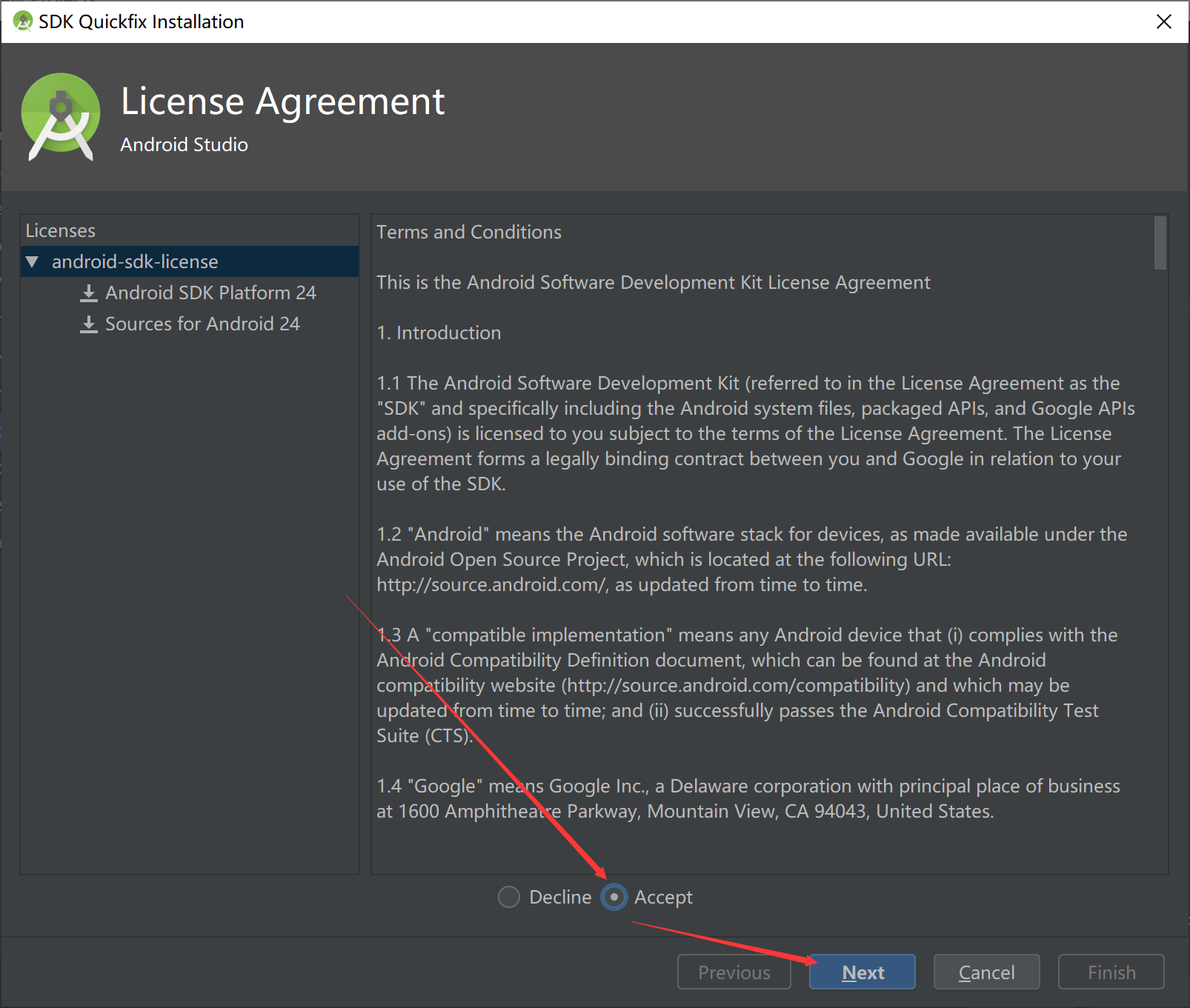Viewport: 1190px width, 1008px height.
Task: Click the Next button
Action: pos(862,972)
